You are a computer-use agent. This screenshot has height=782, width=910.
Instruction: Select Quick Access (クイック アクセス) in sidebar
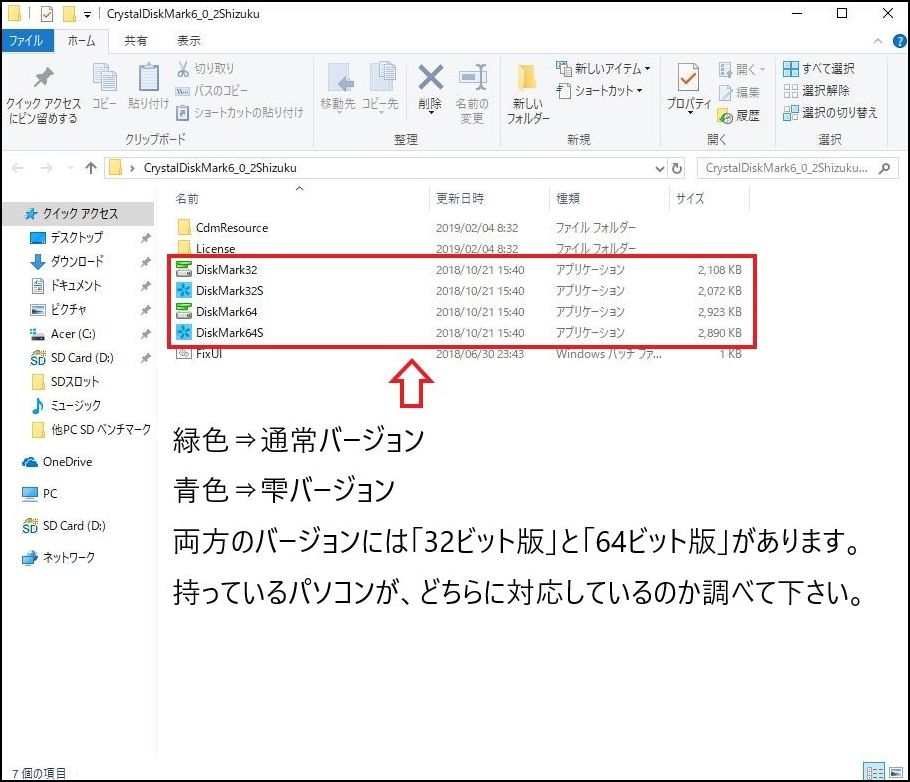(79, 214)
